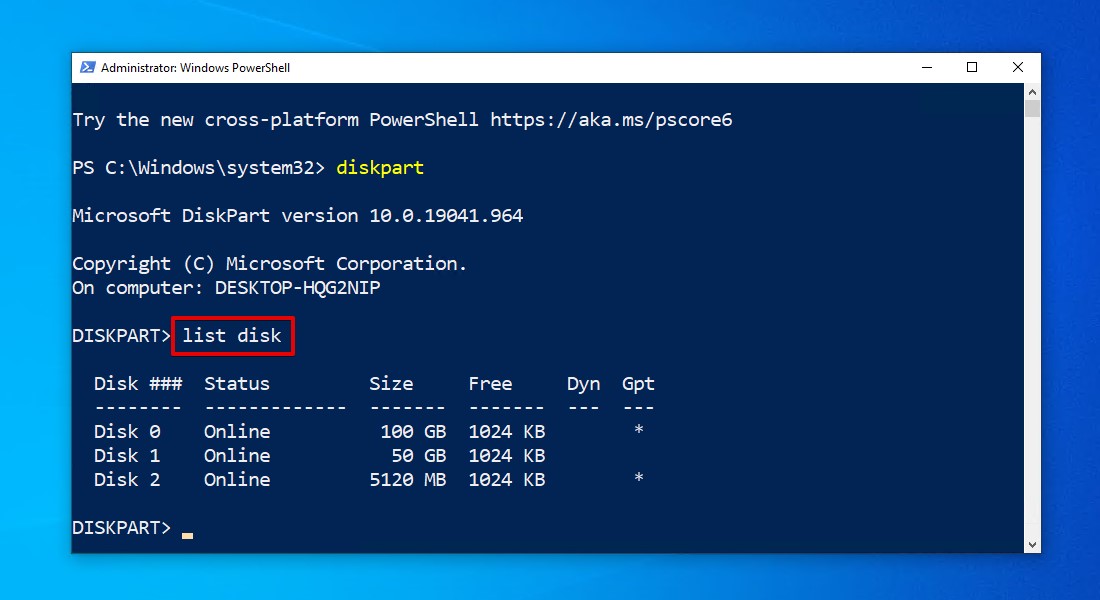This screenshot has width=1100, height=600.
Task: Click the 'Disk 0' row label
Action: (127, 432)
